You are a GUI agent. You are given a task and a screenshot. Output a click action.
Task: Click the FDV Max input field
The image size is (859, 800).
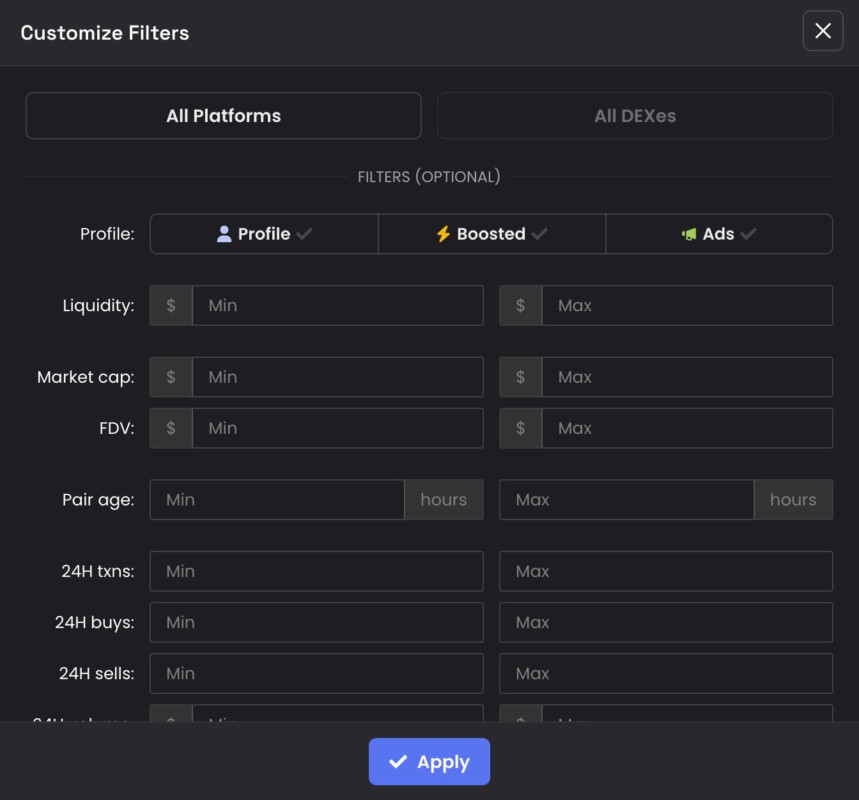[686, 428]
